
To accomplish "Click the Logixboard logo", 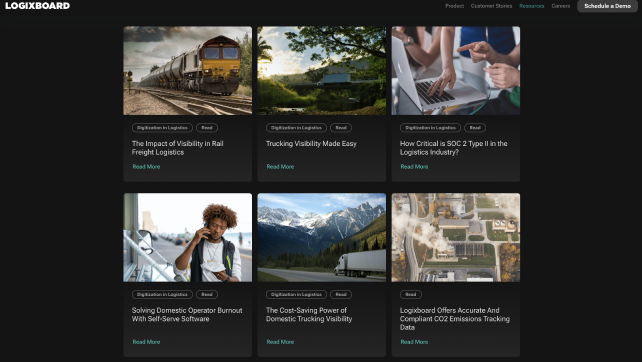I will [x=37, y=6].
